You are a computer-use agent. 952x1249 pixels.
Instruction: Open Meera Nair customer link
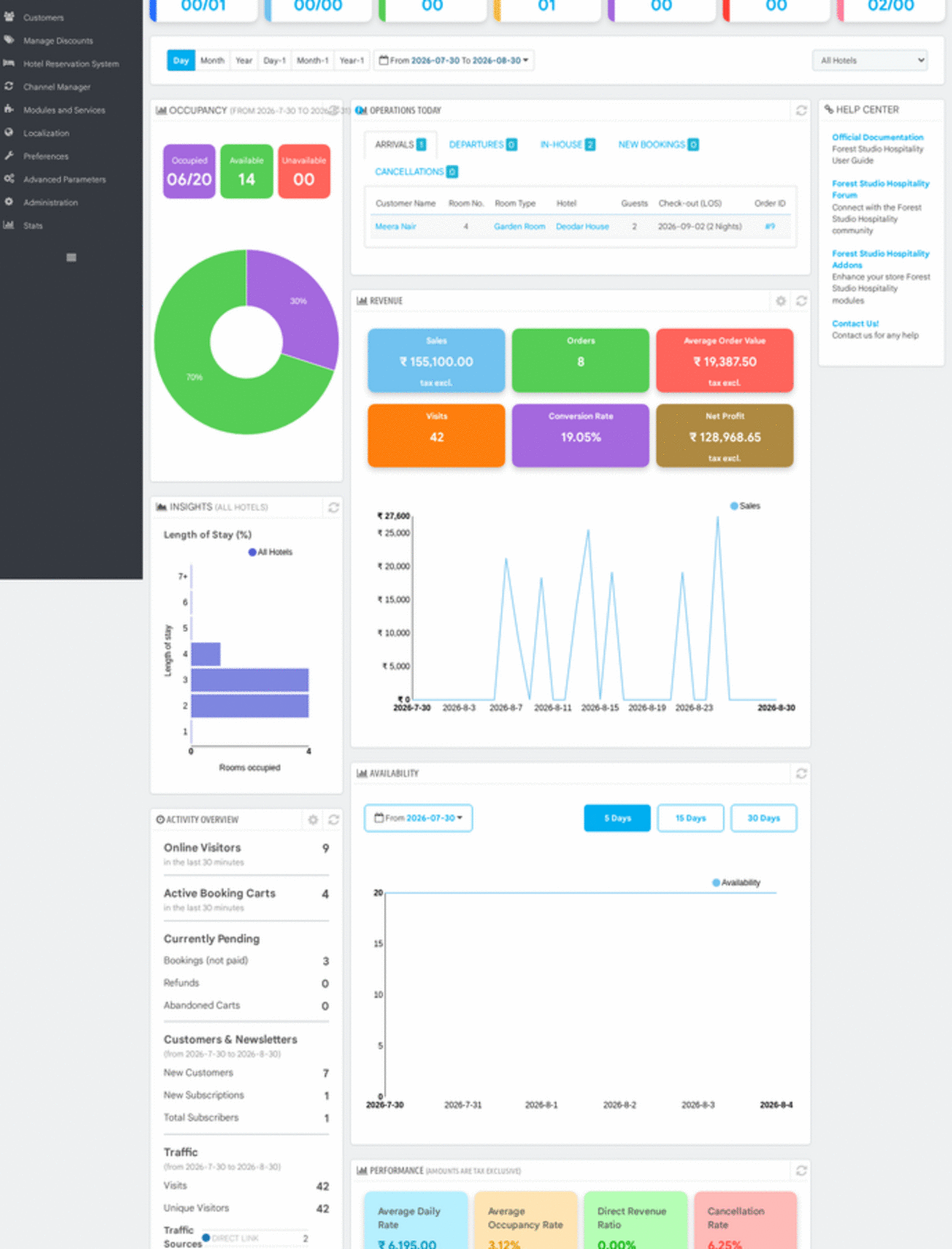[x=395, y=226]
